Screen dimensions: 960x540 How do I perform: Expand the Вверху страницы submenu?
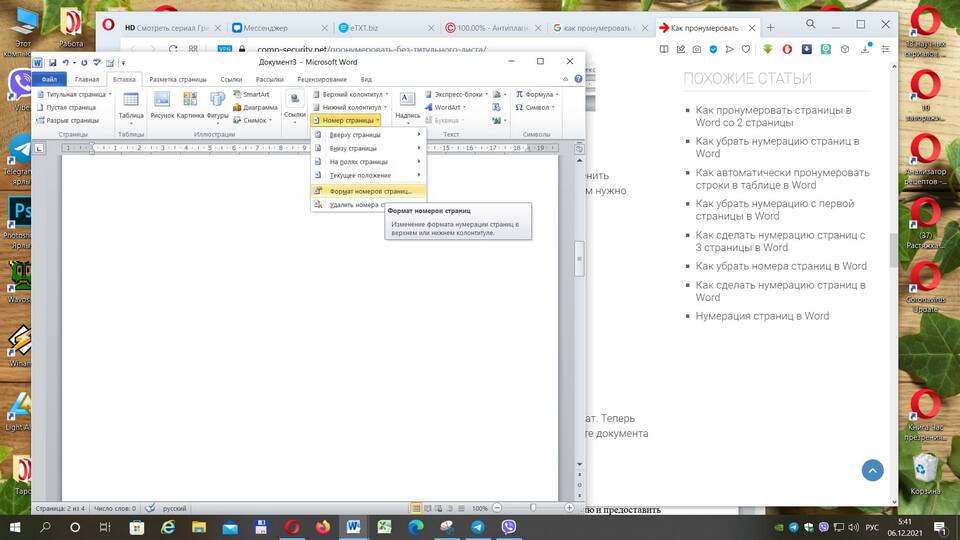pos(368,134)
